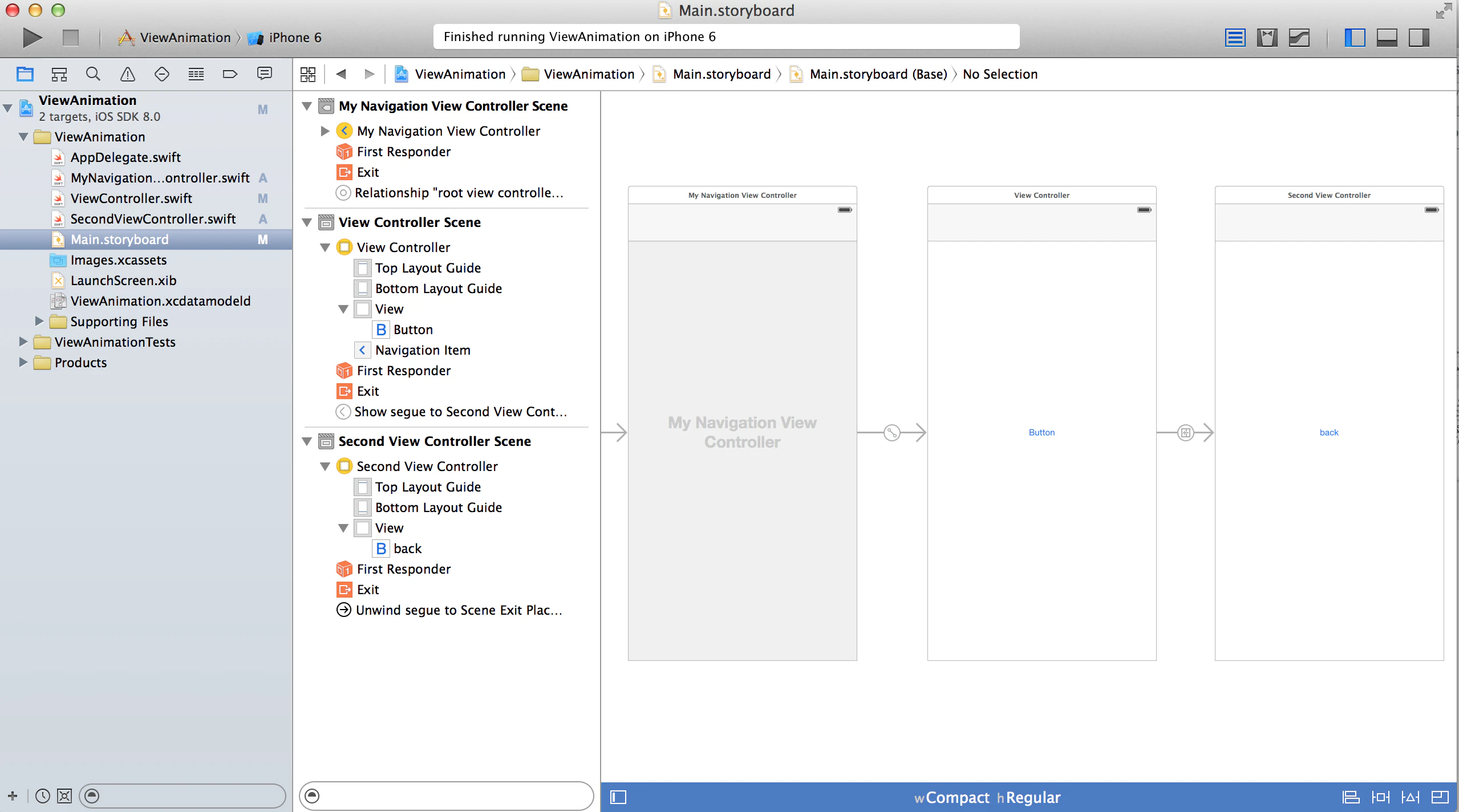Go forward in editor history

click(x=369, y=74)
